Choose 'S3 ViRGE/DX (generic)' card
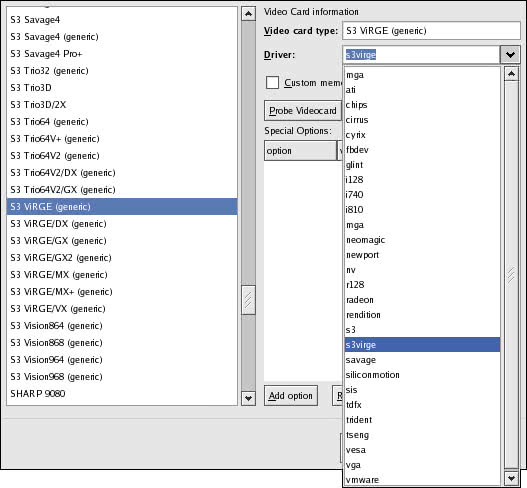 click(122, 224)
